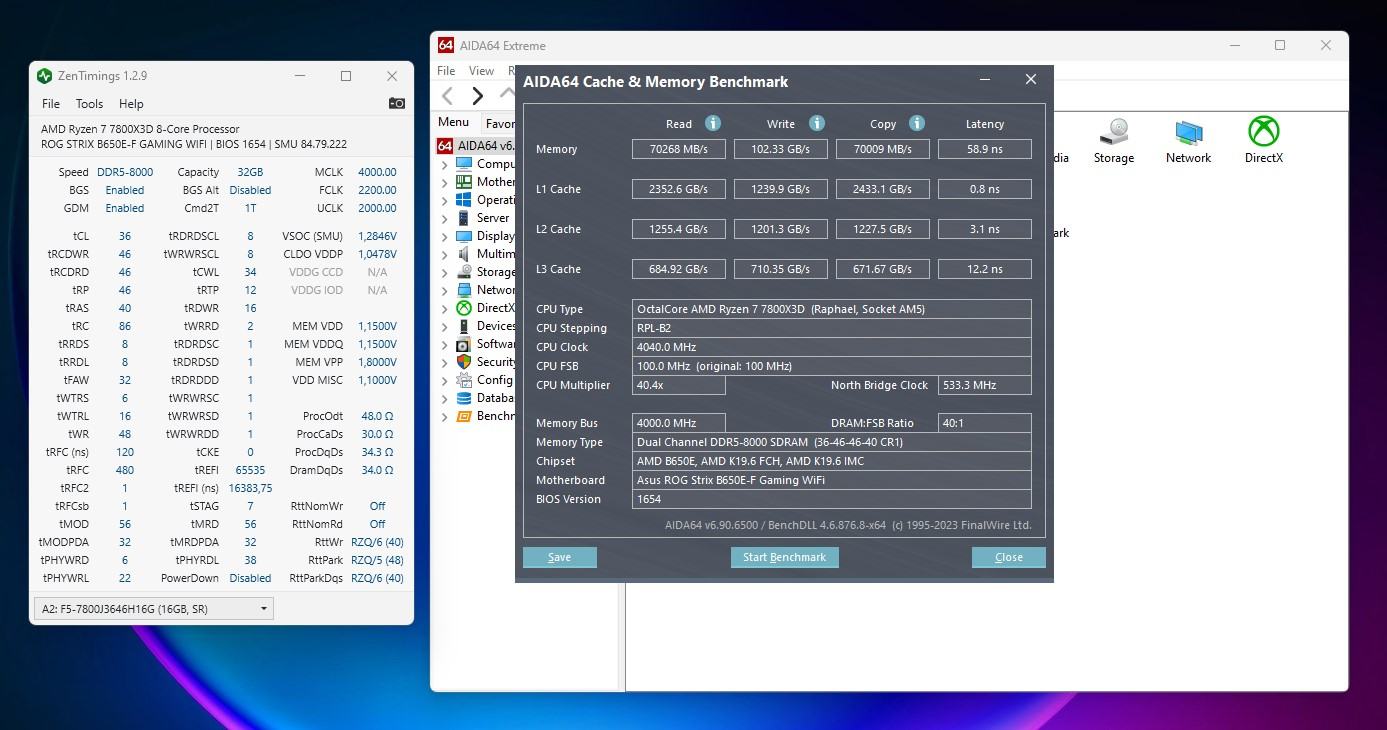Open ZenTimings File menu
This screenshot has width=1387, height=730.
[51, 103]
